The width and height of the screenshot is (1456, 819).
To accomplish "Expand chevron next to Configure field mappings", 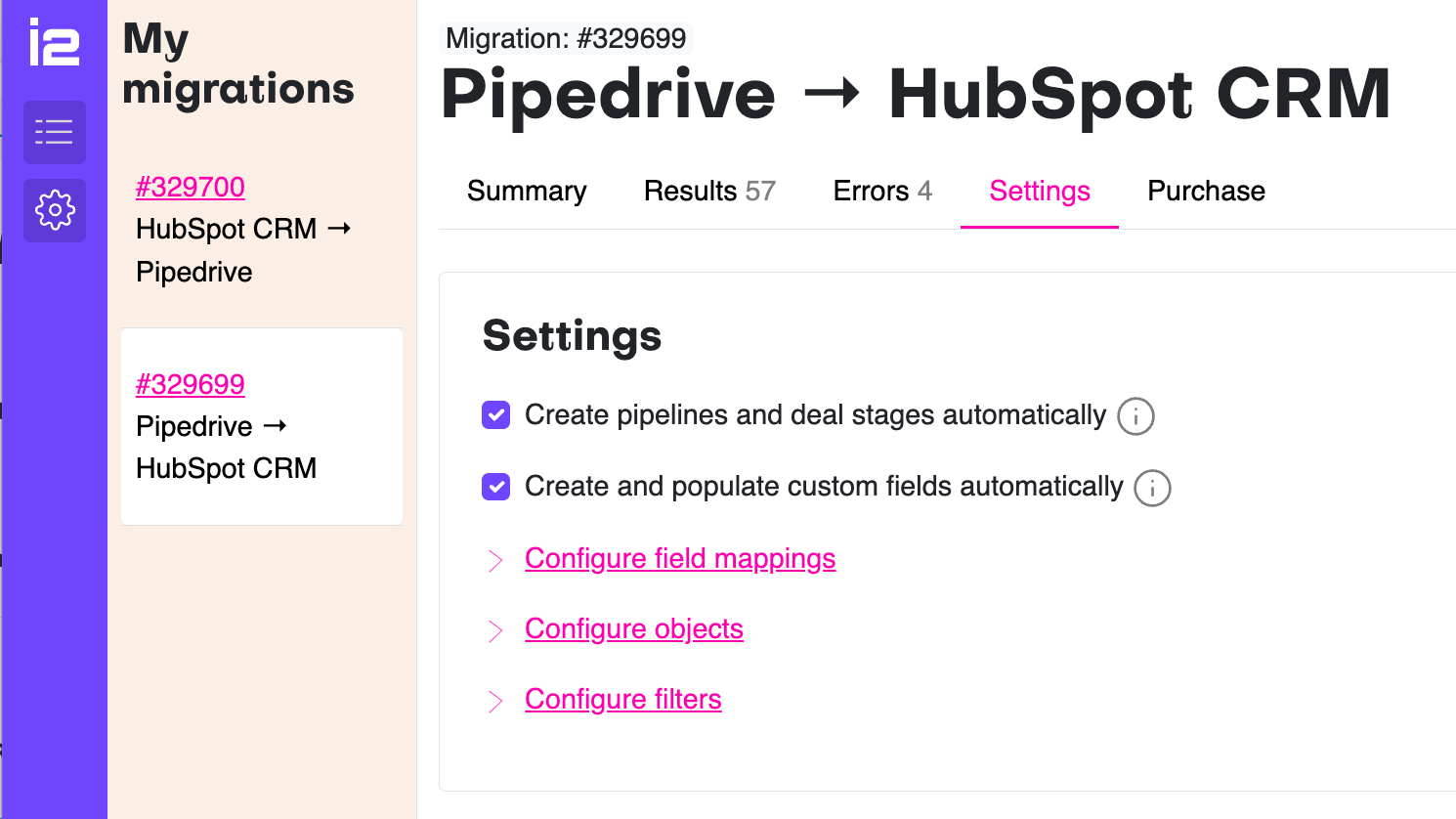I will tap(495, 560).
